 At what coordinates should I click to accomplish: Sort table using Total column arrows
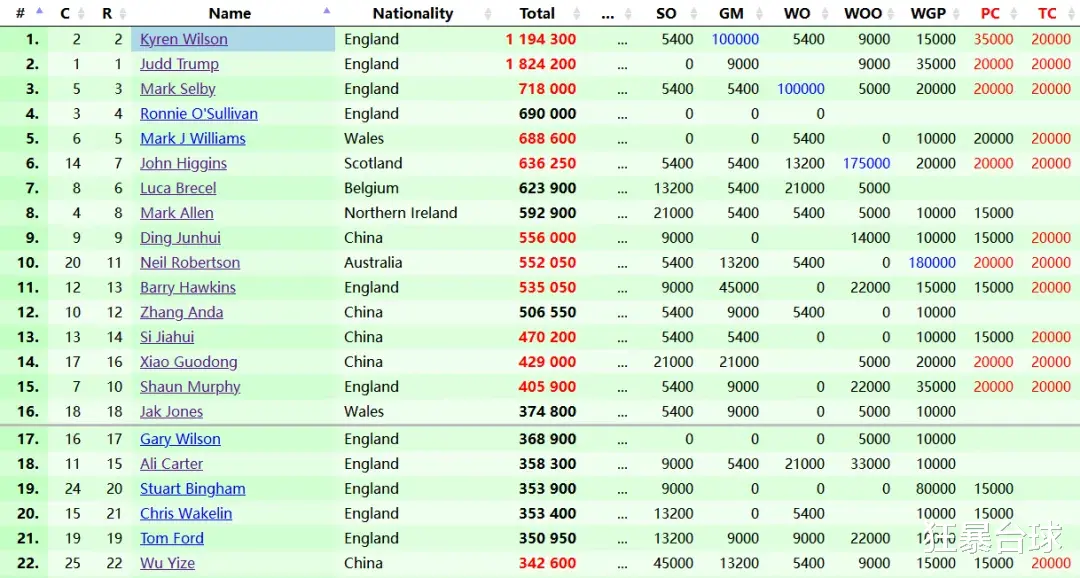point(577,13)
